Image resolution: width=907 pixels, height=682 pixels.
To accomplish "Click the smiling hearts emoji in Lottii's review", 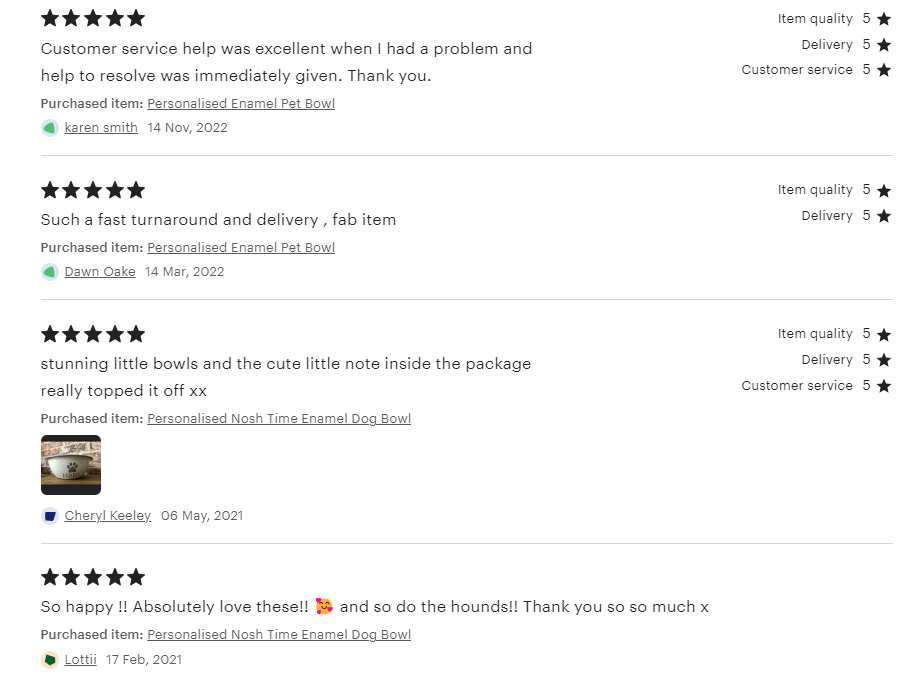I will 324,606.
